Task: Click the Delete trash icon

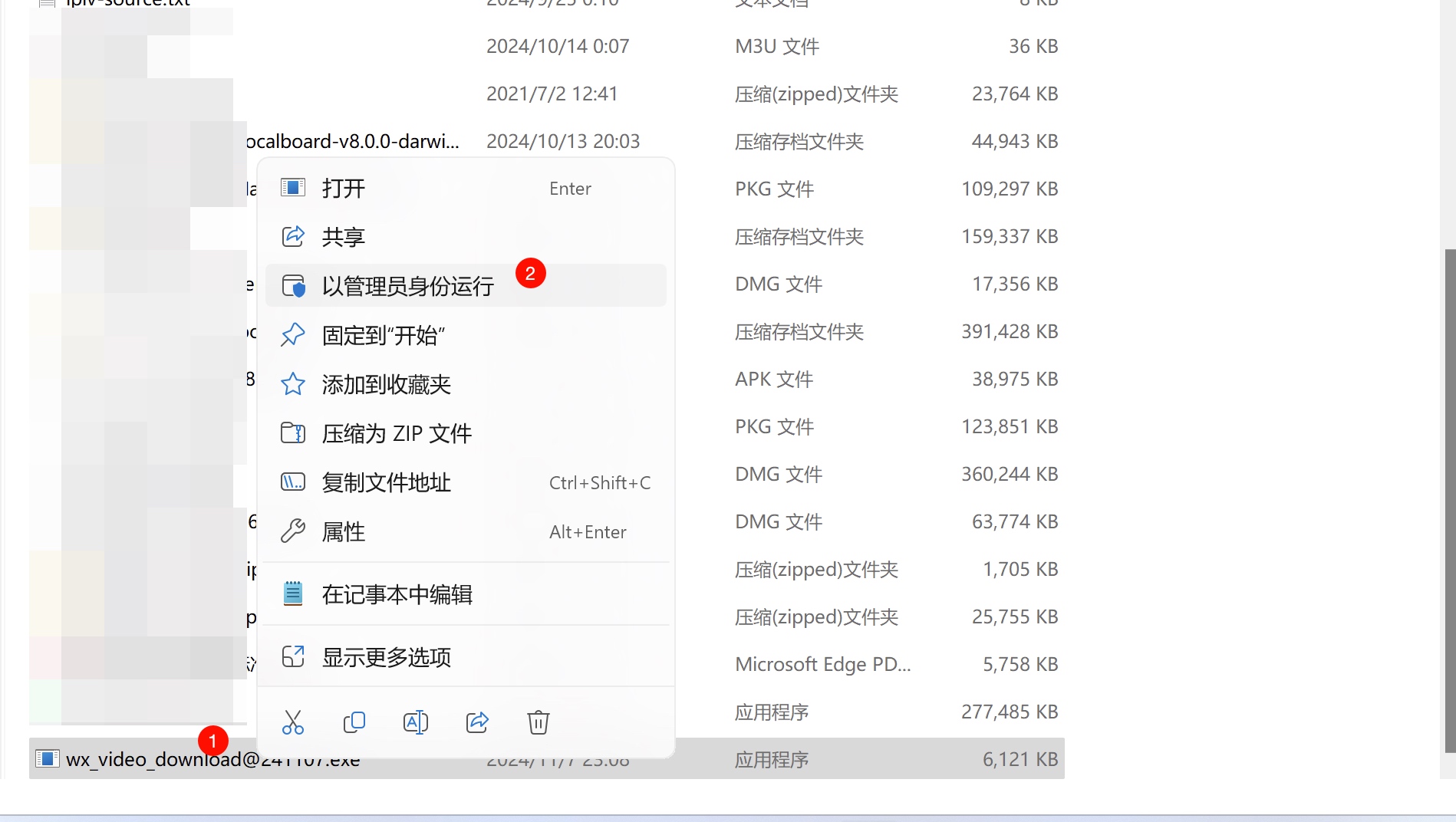Action: 539,722
